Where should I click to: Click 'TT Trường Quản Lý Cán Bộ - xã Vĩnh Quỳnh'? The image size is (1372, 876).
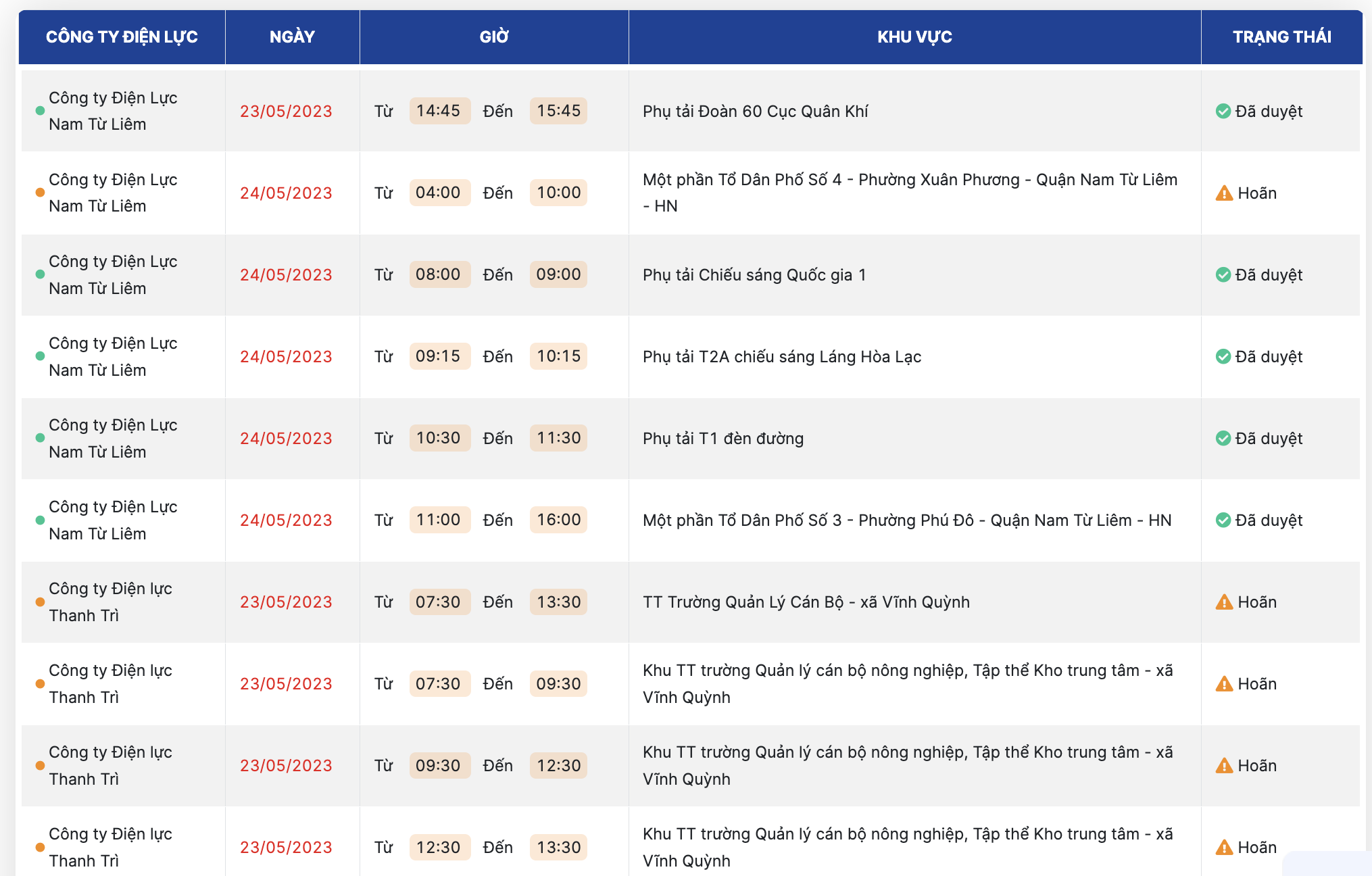[x=806, y=602]
